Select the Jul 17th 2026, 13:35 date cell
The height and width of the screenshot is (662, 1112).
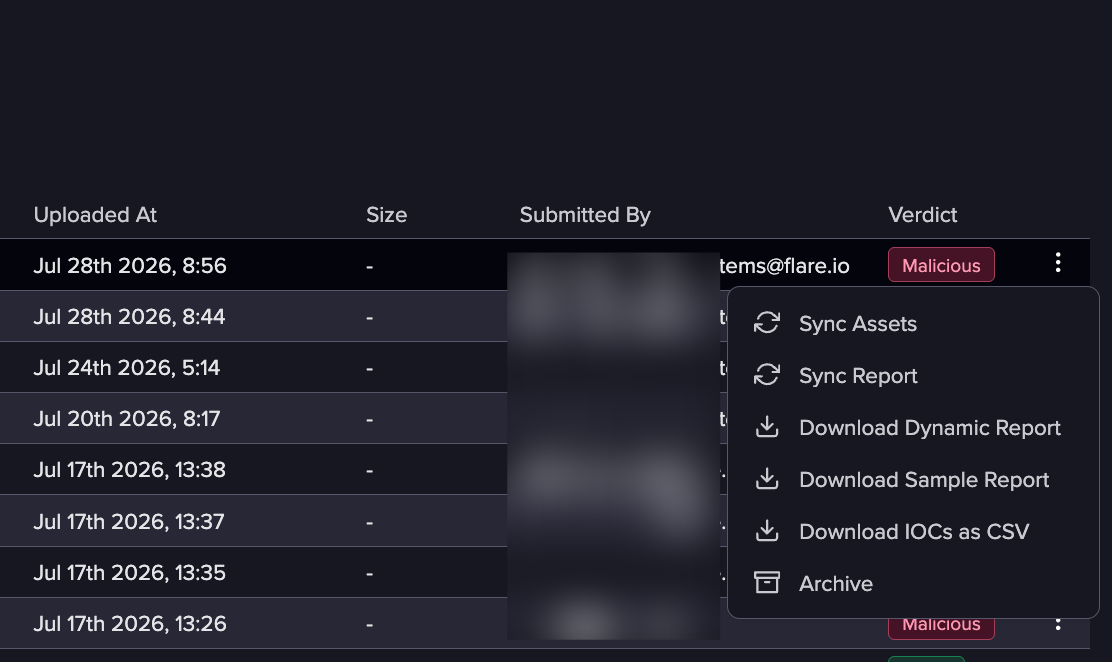click(x=129, y=573)
